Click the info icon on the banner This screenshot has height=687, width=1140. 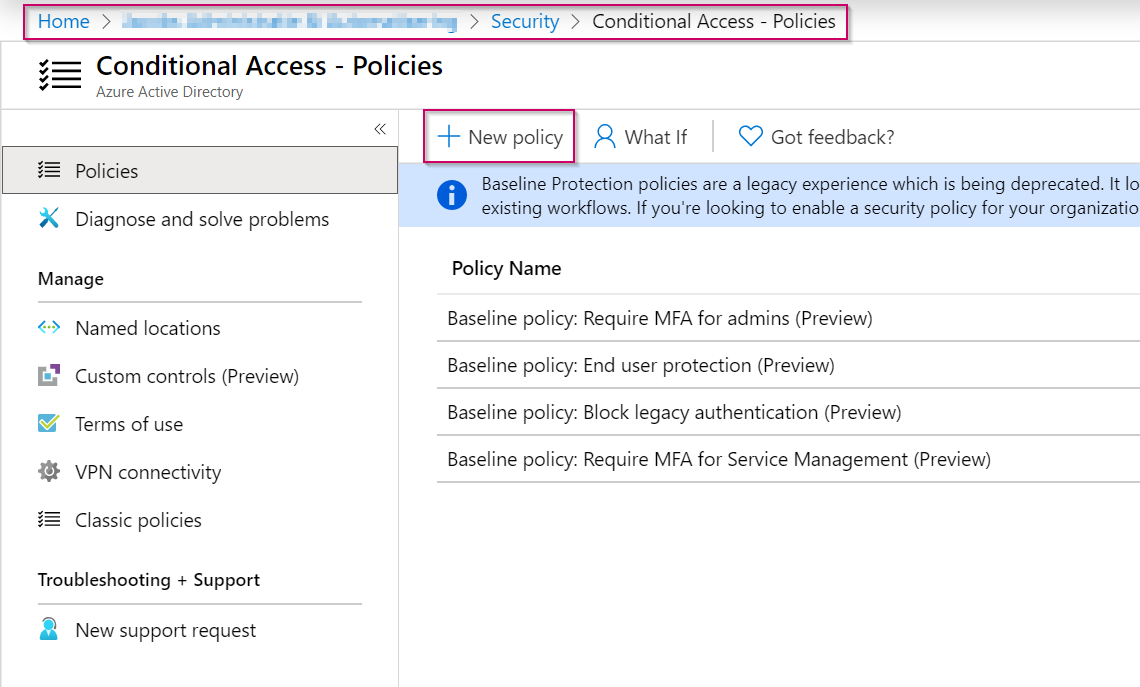tap(451, 196)
